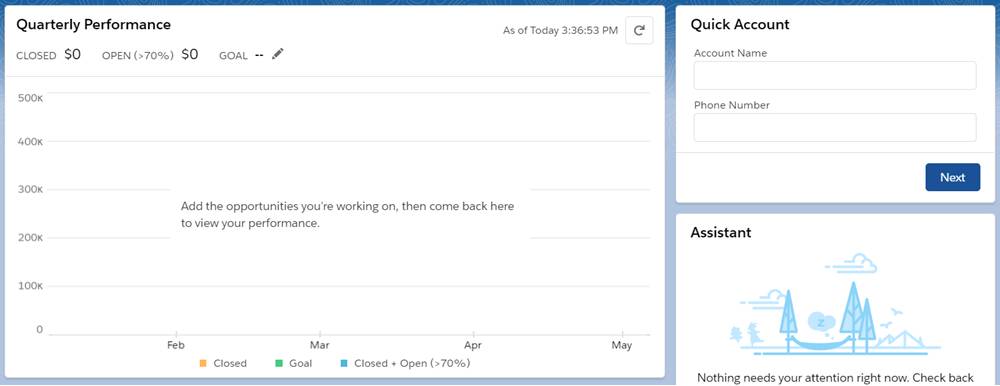Click the 'As of Today 3:36:53 PM' timestamp

pyautogui.click(x=561, y=30)
